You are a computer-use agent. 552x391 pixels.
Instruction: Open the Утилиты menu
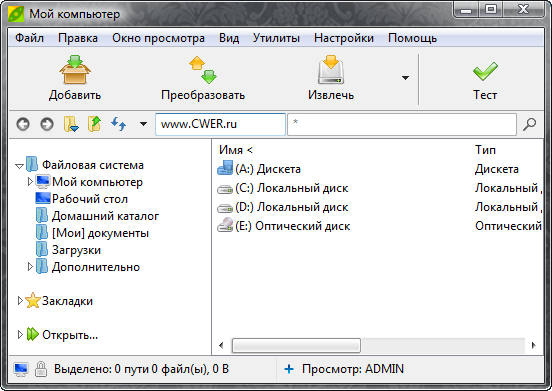276,38
